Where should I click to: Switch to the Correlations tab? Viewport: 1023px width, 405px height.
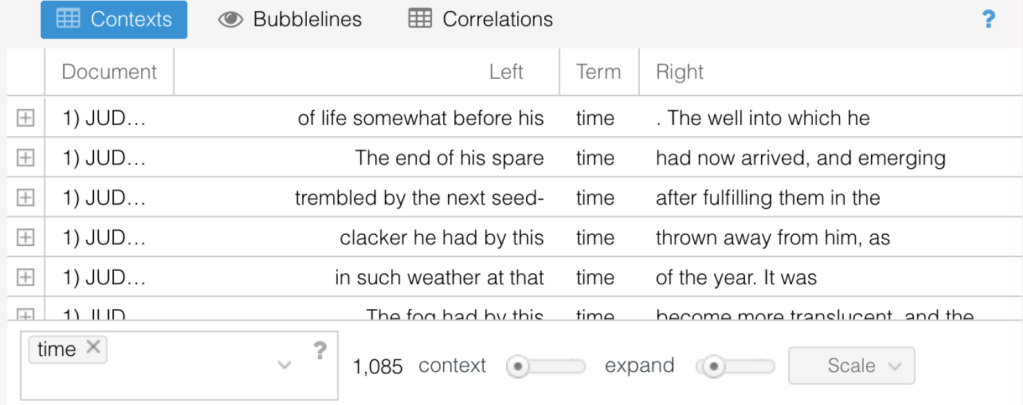[481, 19]
